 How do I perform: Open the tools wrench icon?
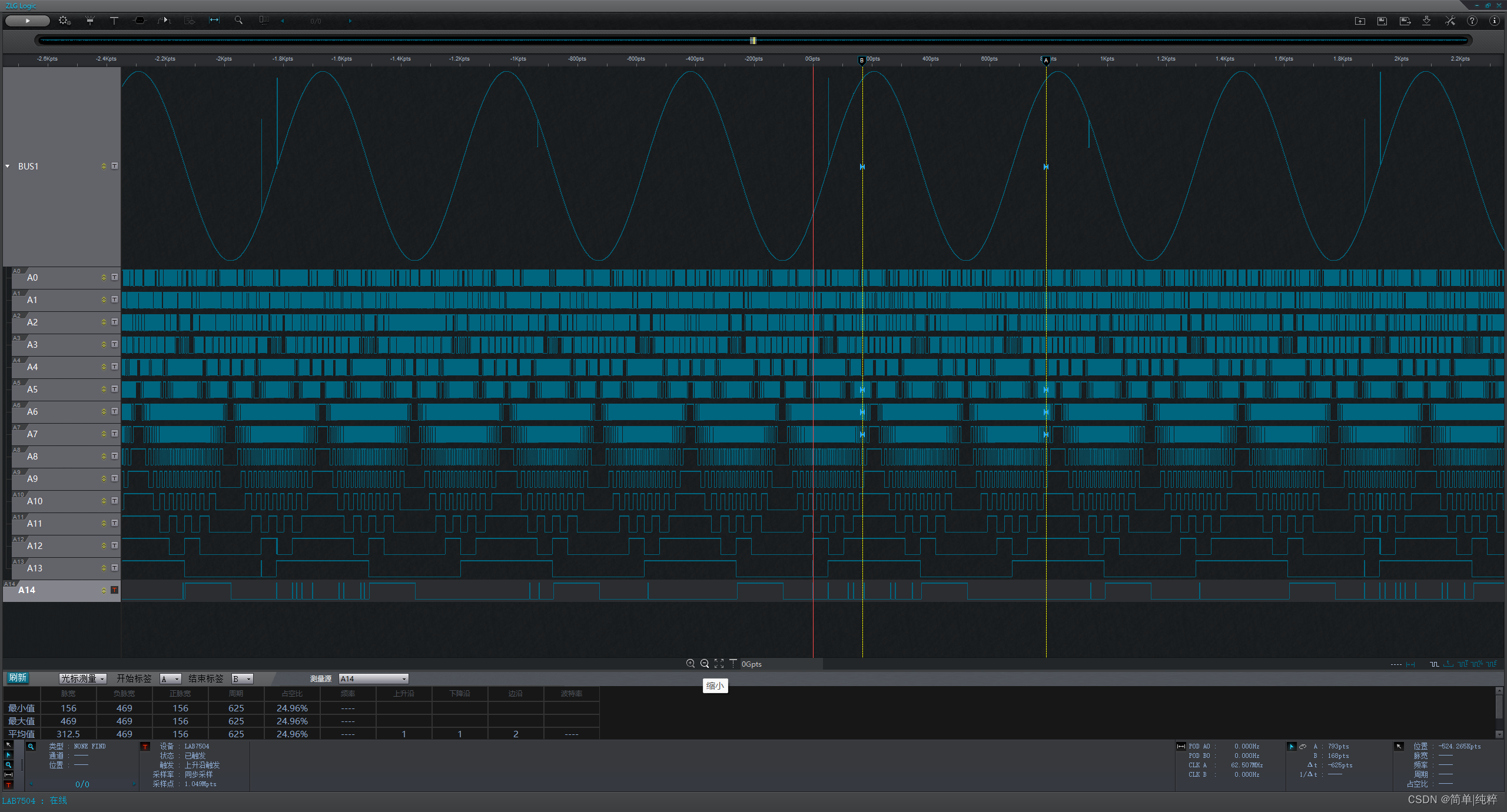tap(1450, 21)
